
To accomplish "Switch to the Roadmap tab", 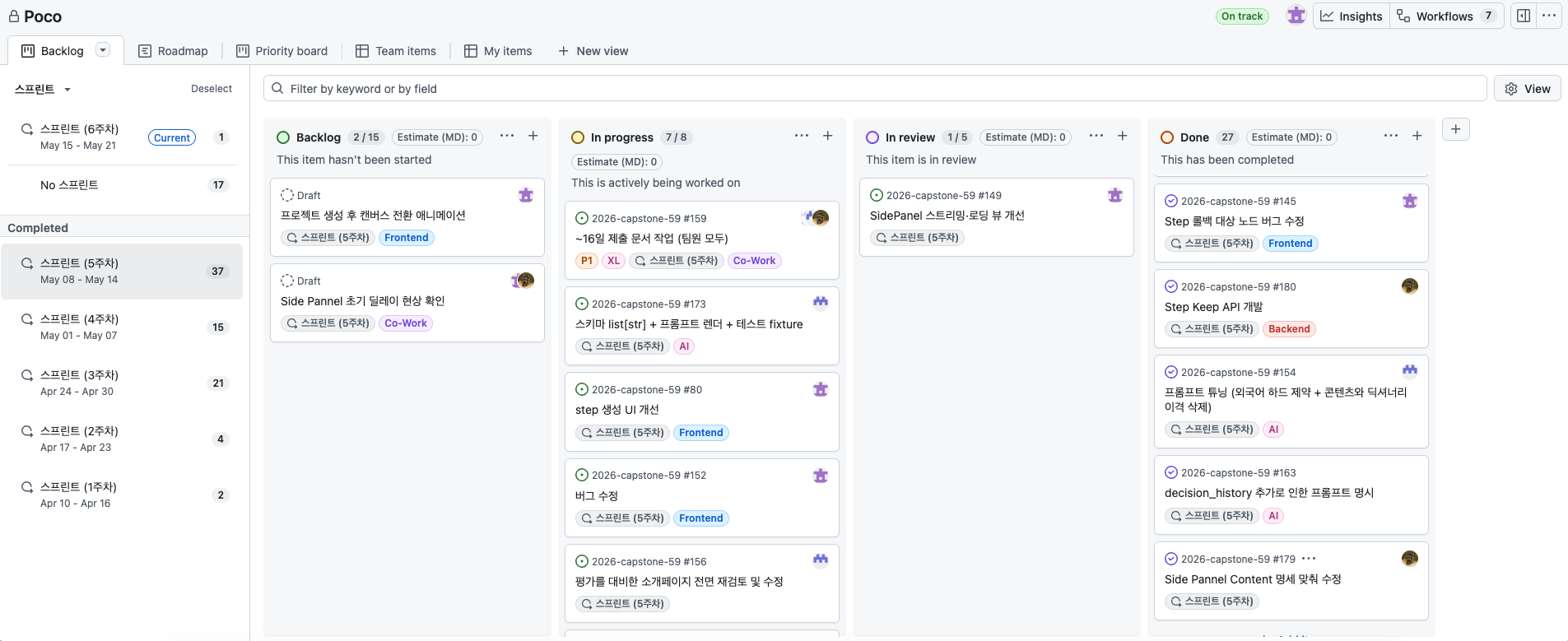I will [173, 51].
